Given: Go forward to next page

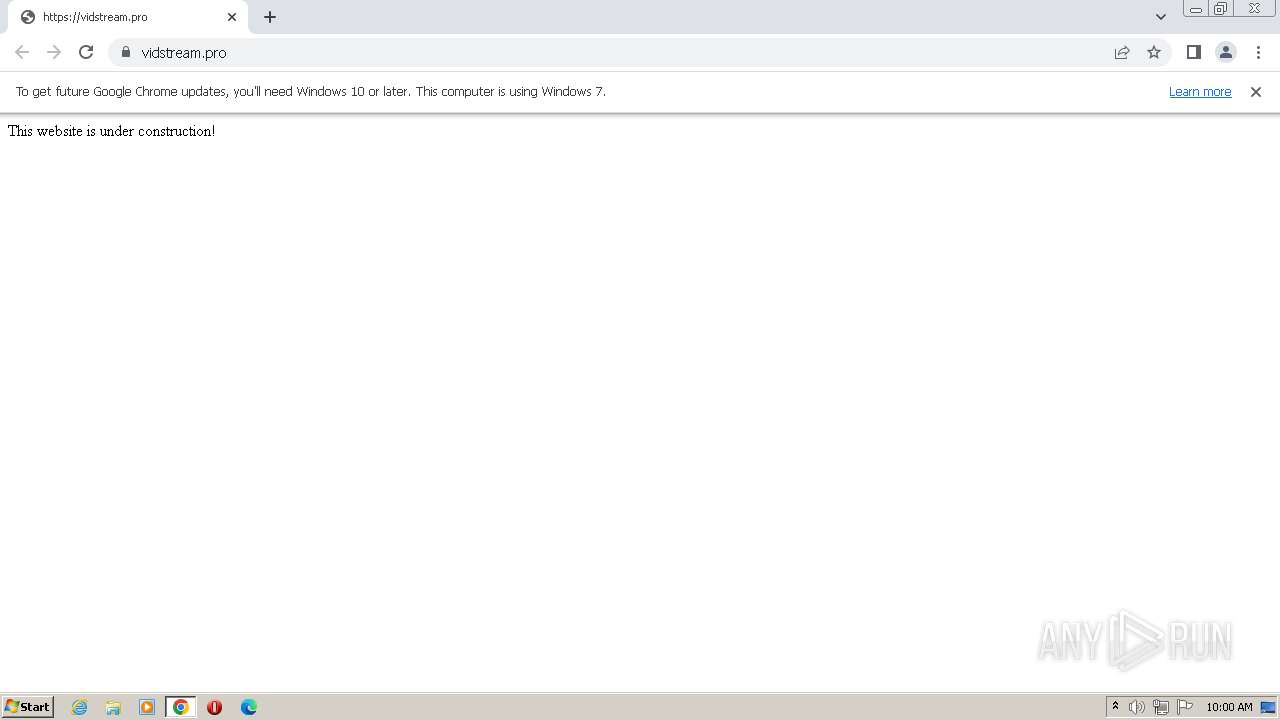Looking at the screenshot, I should [54, 52].
